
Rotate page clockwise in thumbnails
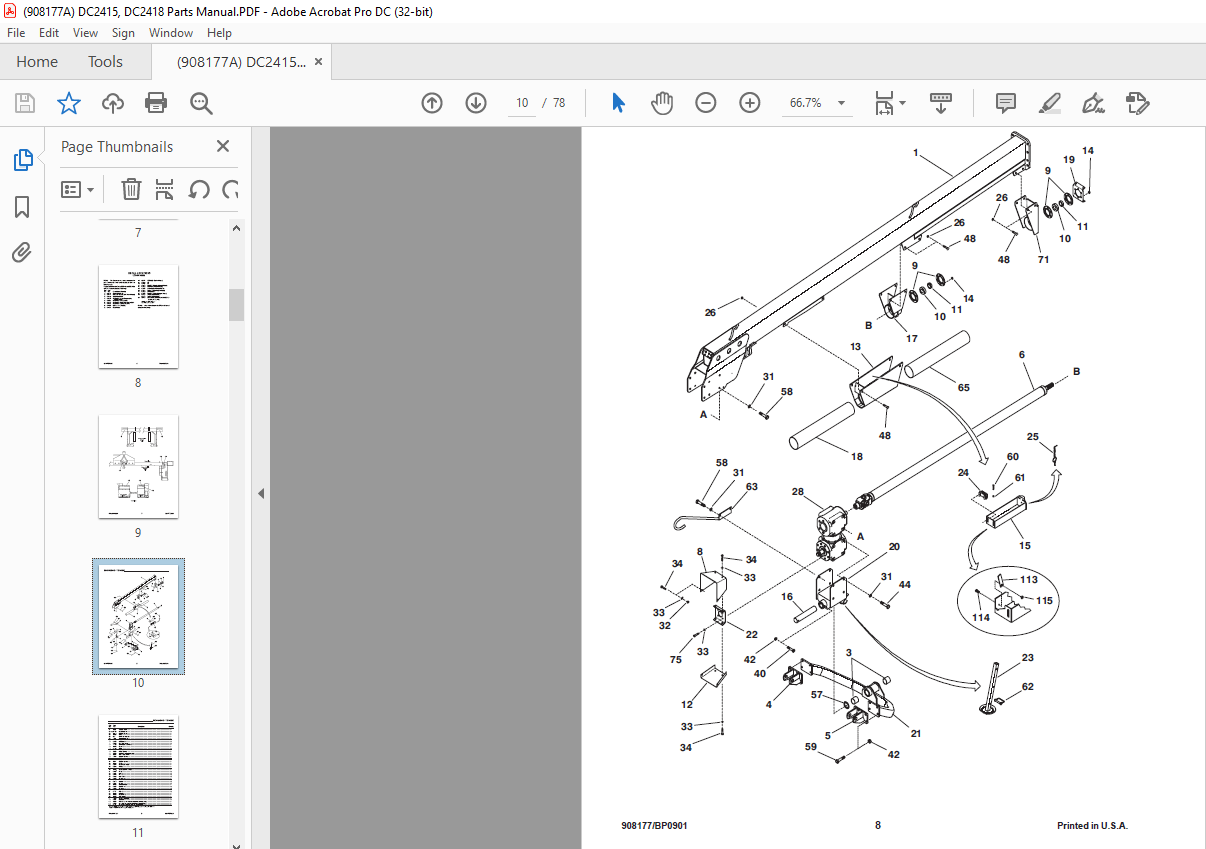point(231,189)
